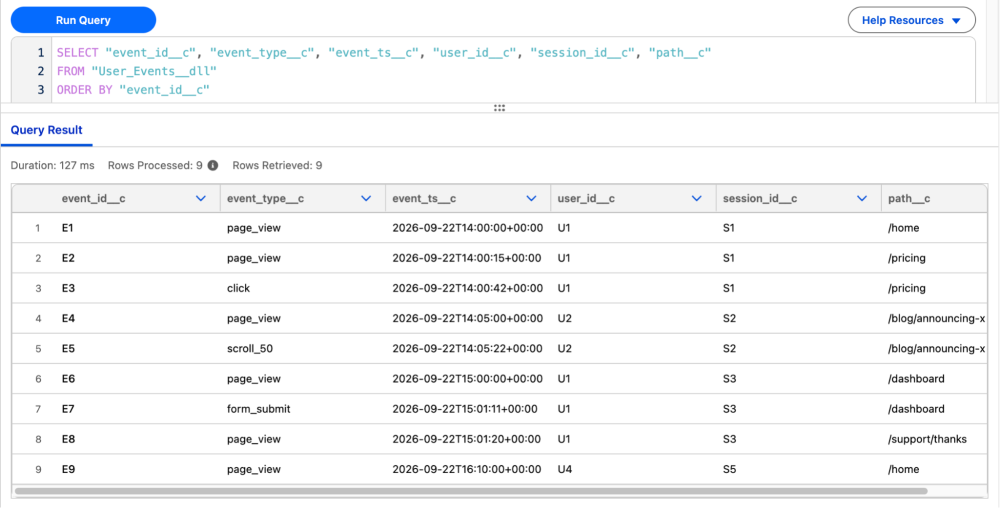Click the /dashboard path cell in row E6
The image size is (1000, 508).
916,379
